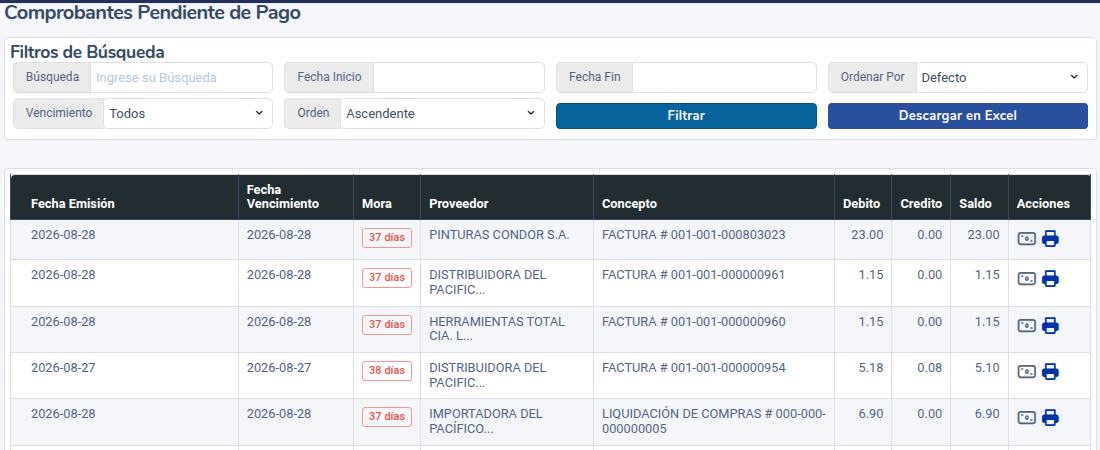The height and width of the screenshot is (450, 1100).
Task: Open payment icon for IMPORTADORA DEL PACÍFICO row
Action: (x=1026, y=418)
